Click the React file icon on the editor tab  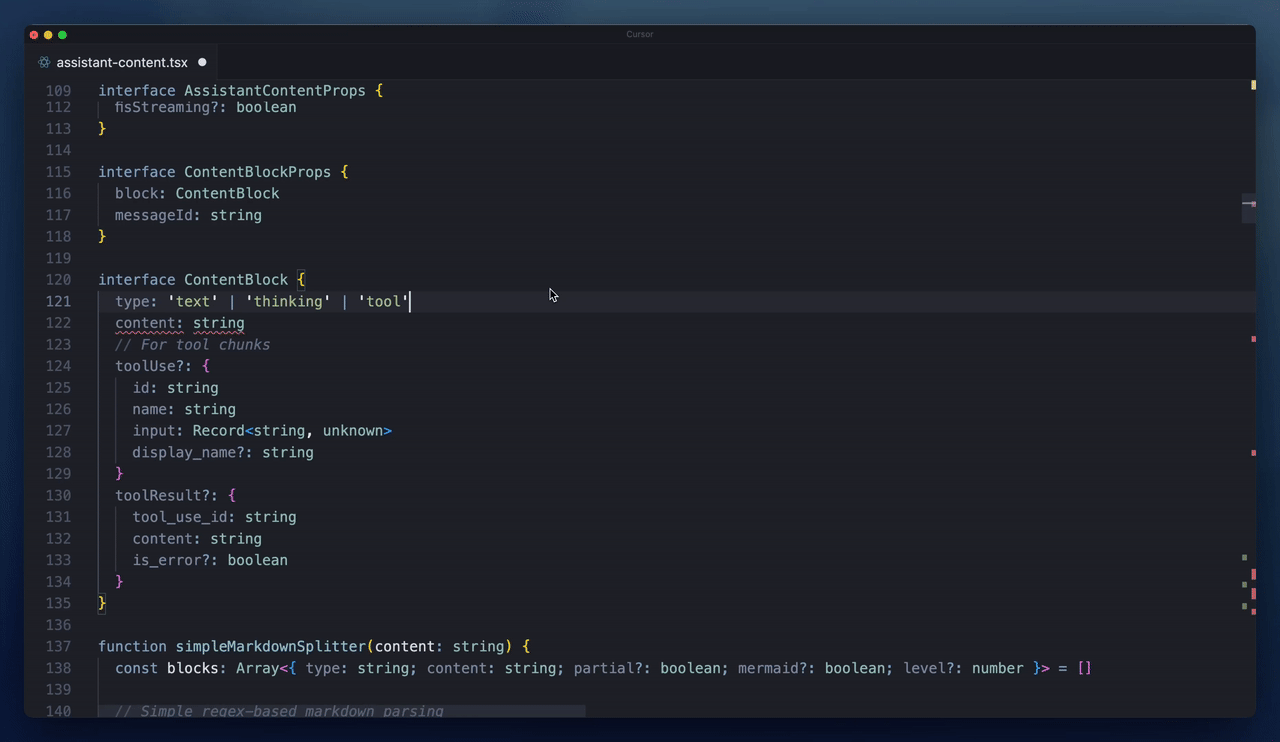(43, 62)
